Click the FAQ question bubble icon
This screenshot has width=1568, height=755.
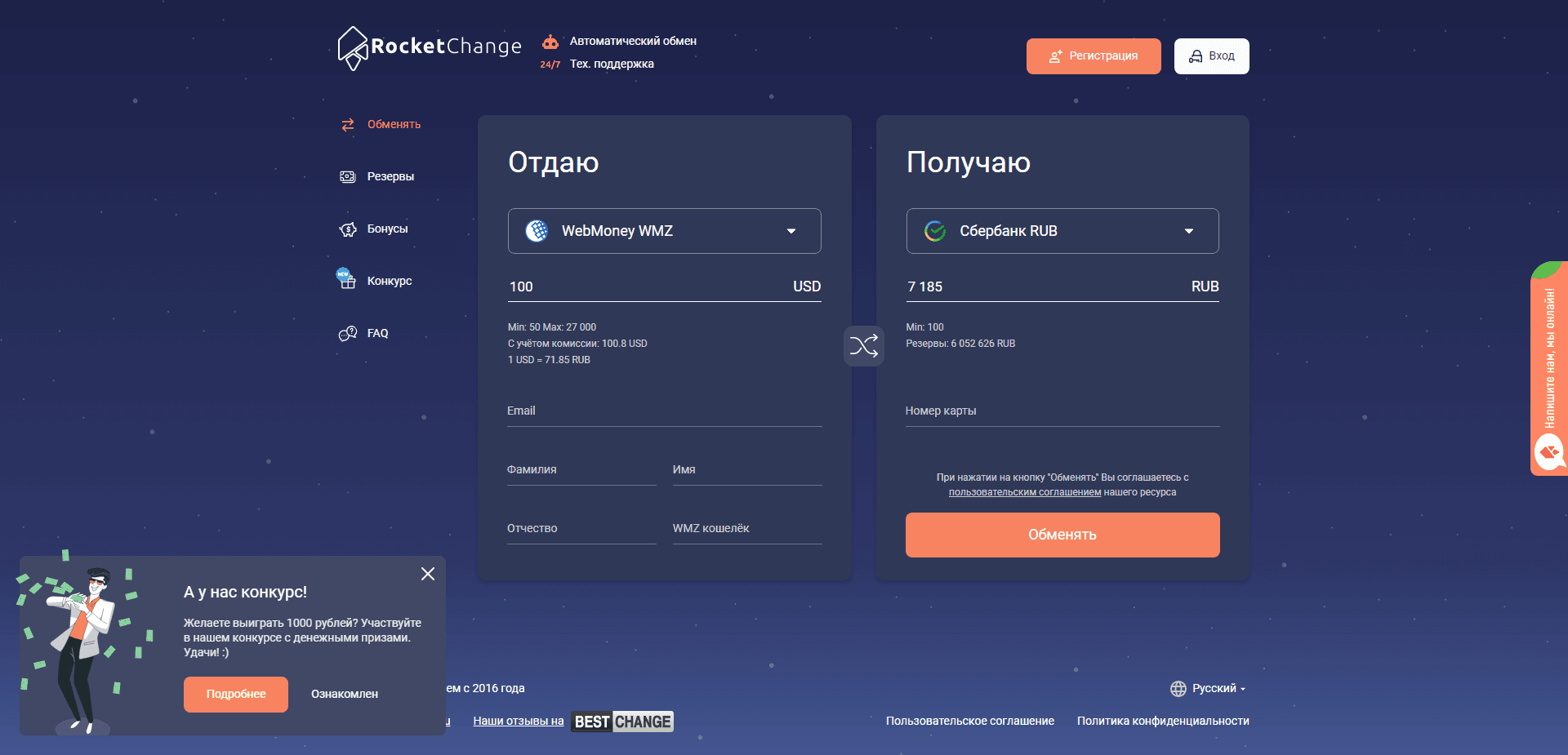click(x=347, y=333)
